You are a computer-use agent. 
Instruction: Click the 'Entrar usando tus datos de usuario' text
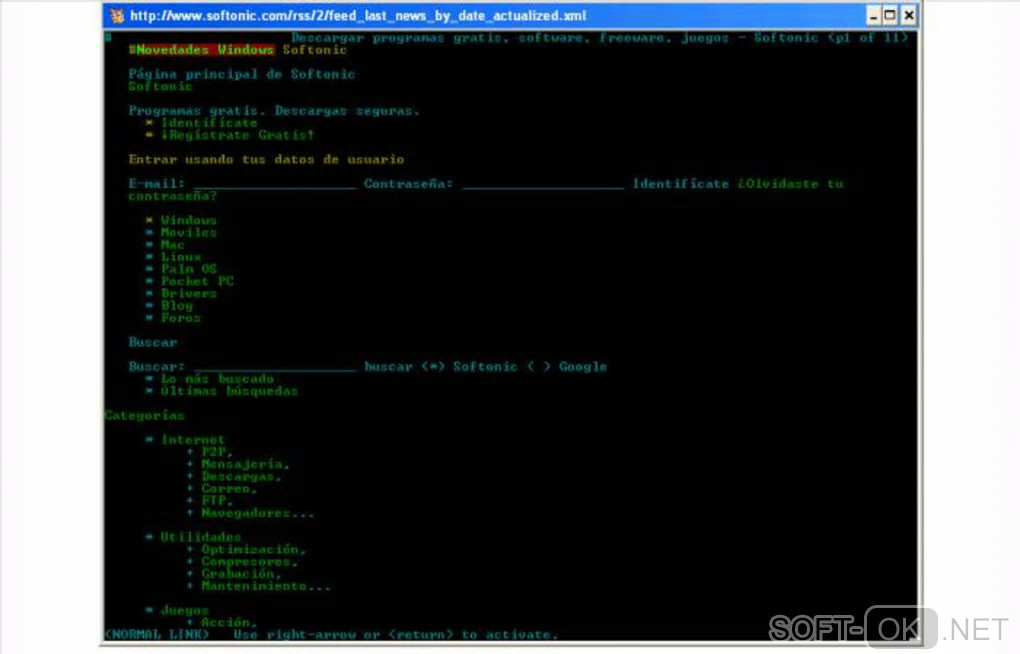coord(266,159)
